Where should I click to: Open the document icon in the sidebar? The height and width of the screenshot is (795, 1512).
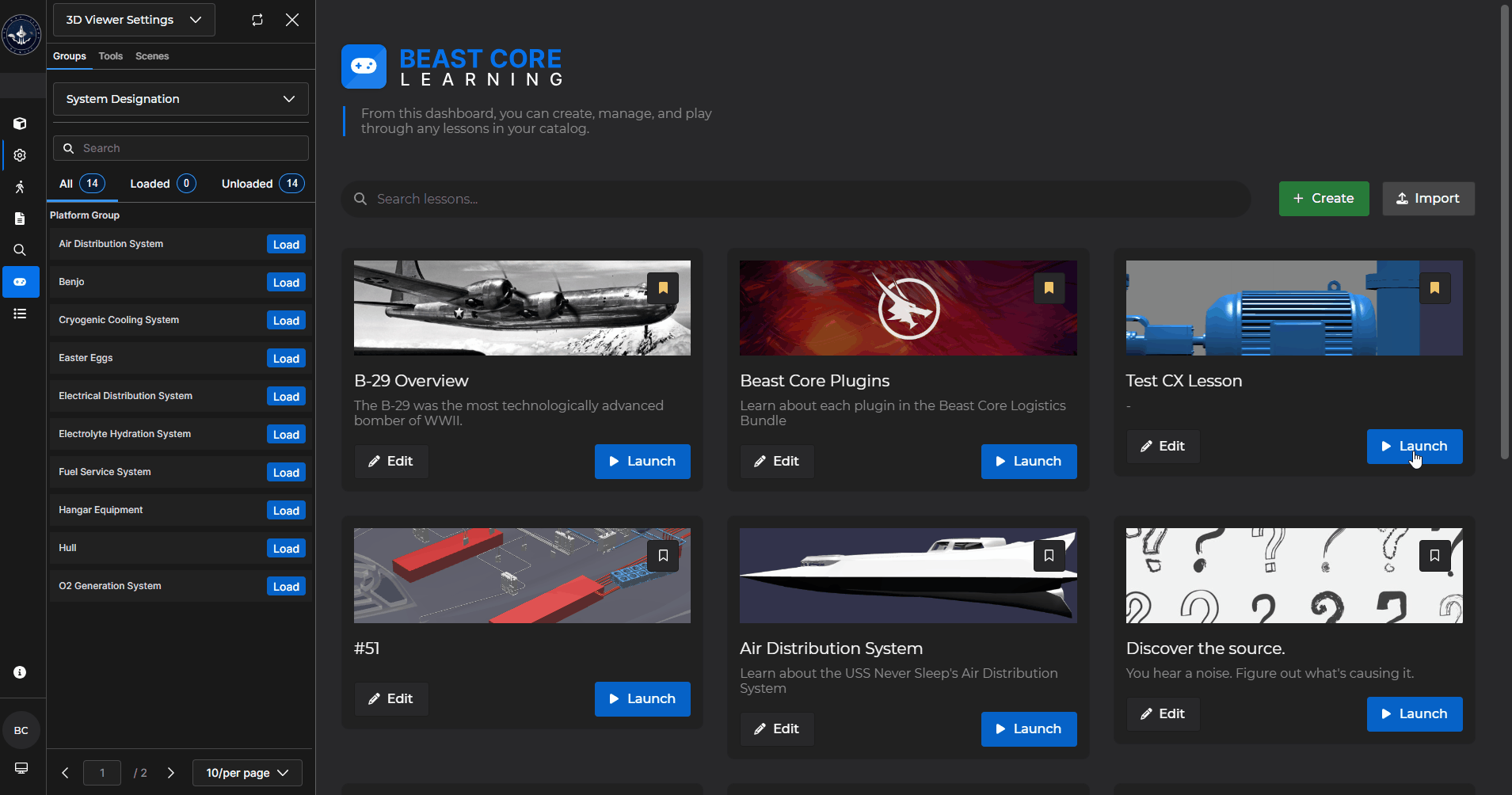[x=20, y=219]
